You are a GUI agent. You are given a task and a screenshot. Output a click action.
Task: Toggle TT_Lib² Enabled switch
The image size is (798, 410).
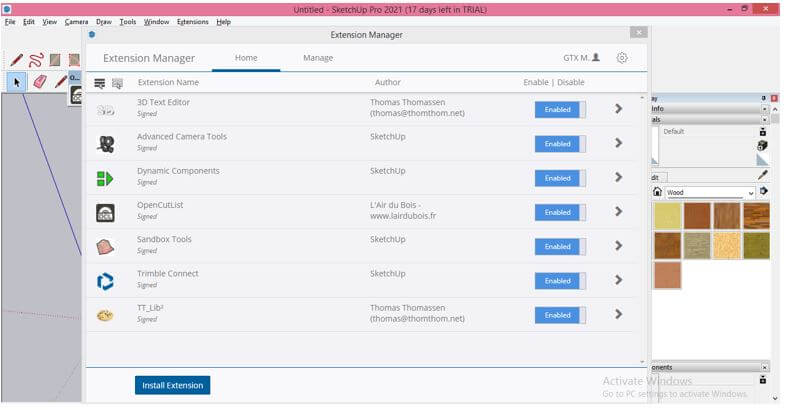[x=560, y=315]
